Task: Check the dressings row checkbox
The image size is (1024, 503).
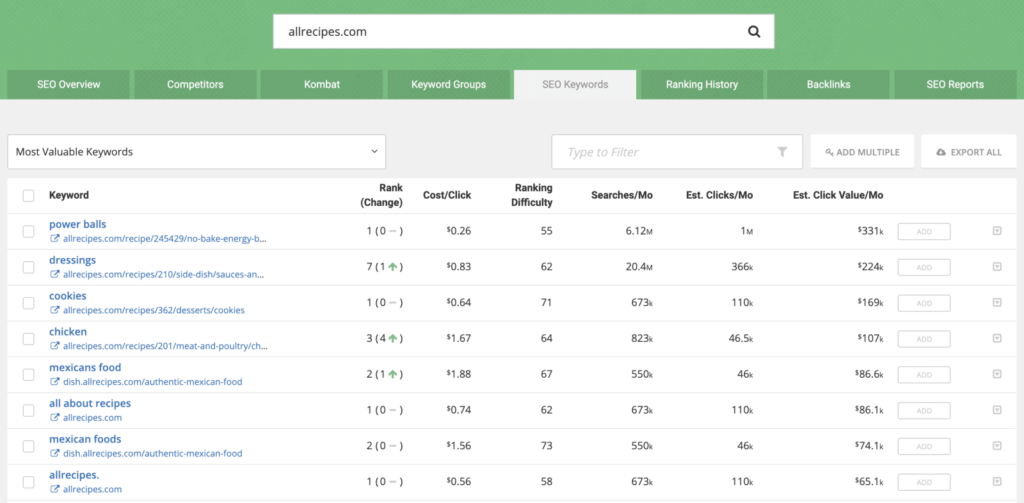Action: (29, 267)
